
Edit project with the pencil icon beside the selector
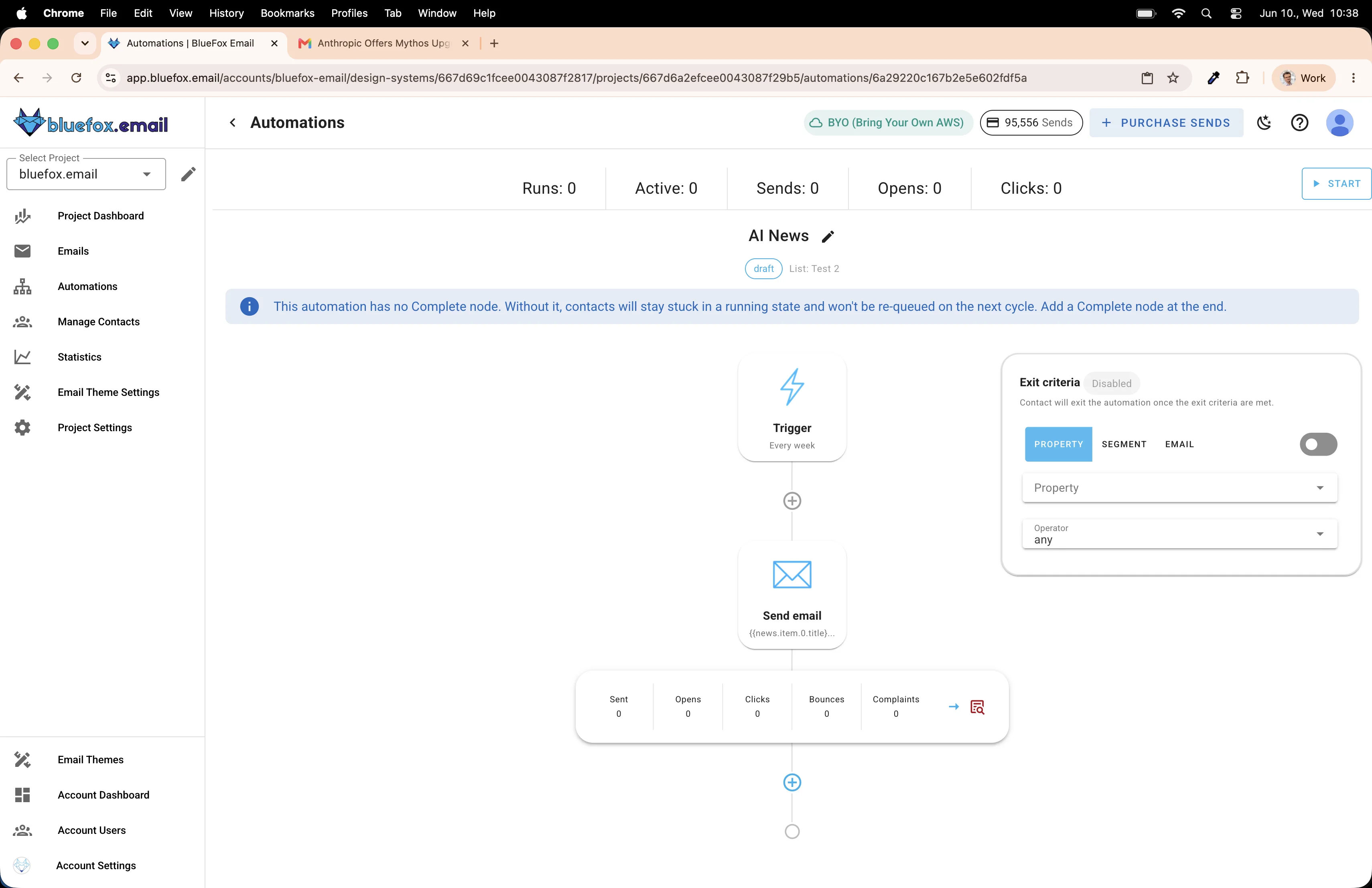coord(188,174)
